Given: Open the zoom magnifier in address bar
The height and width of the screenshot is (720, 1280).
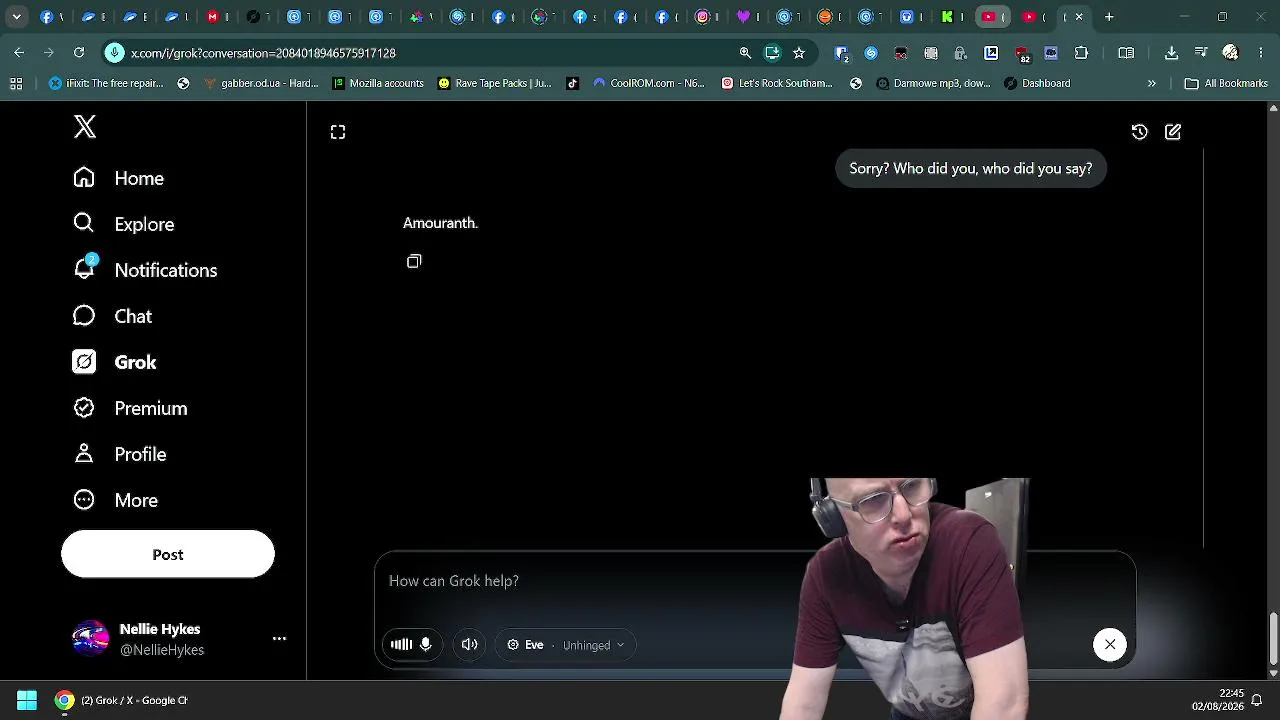Looking at the screenshot, I should [x=745, y=53].
